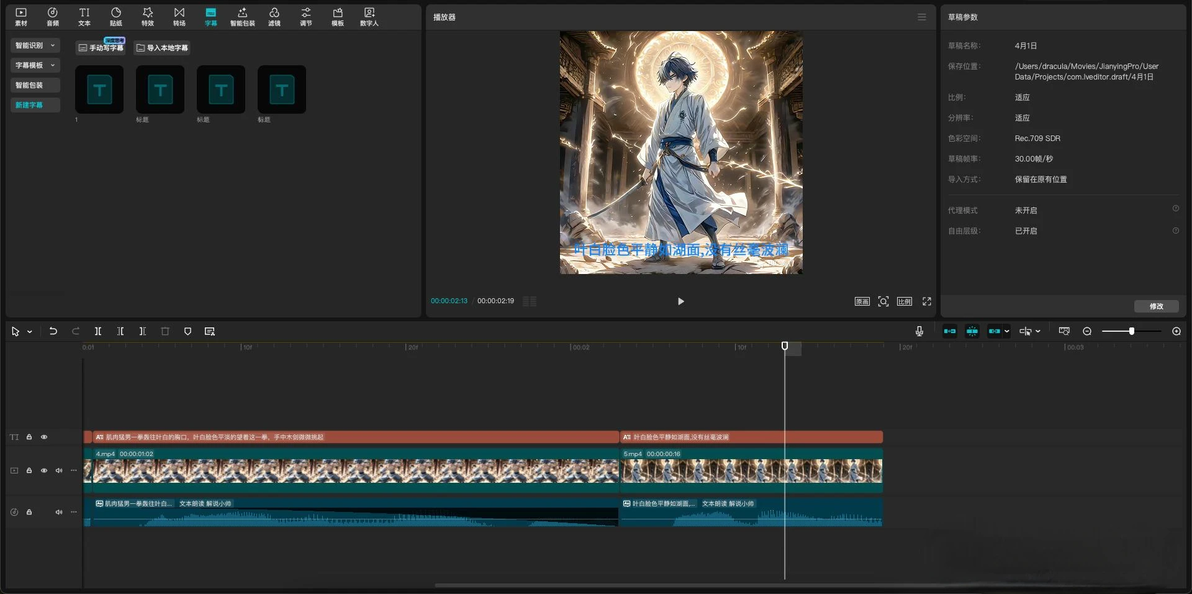Click the subtitle edit icon in the timeline toolbar
The width and height of the screenshot is (1192, 594).
[210, 332]
